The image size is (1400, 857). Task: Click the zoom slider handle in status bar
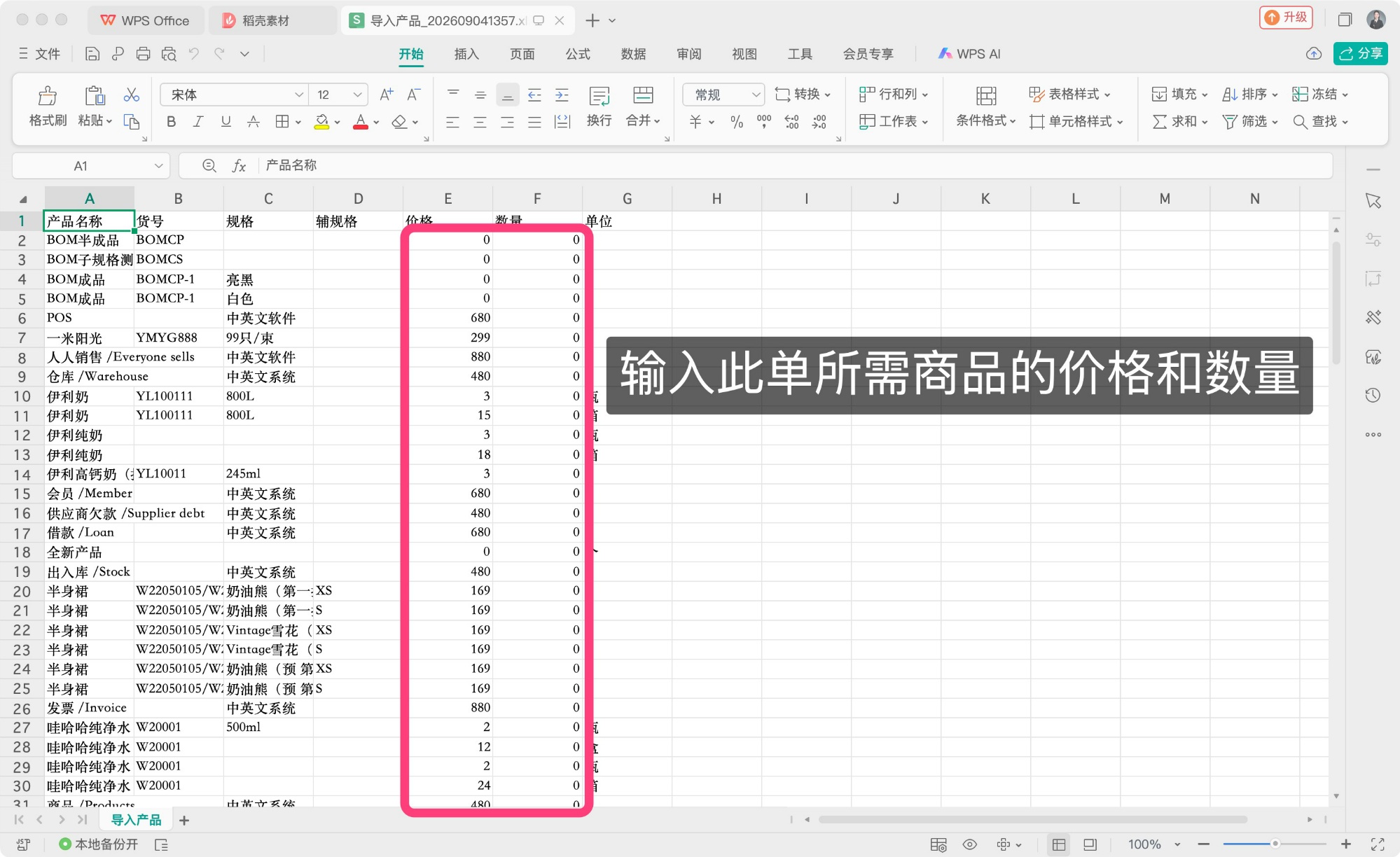coord(1275,844)
